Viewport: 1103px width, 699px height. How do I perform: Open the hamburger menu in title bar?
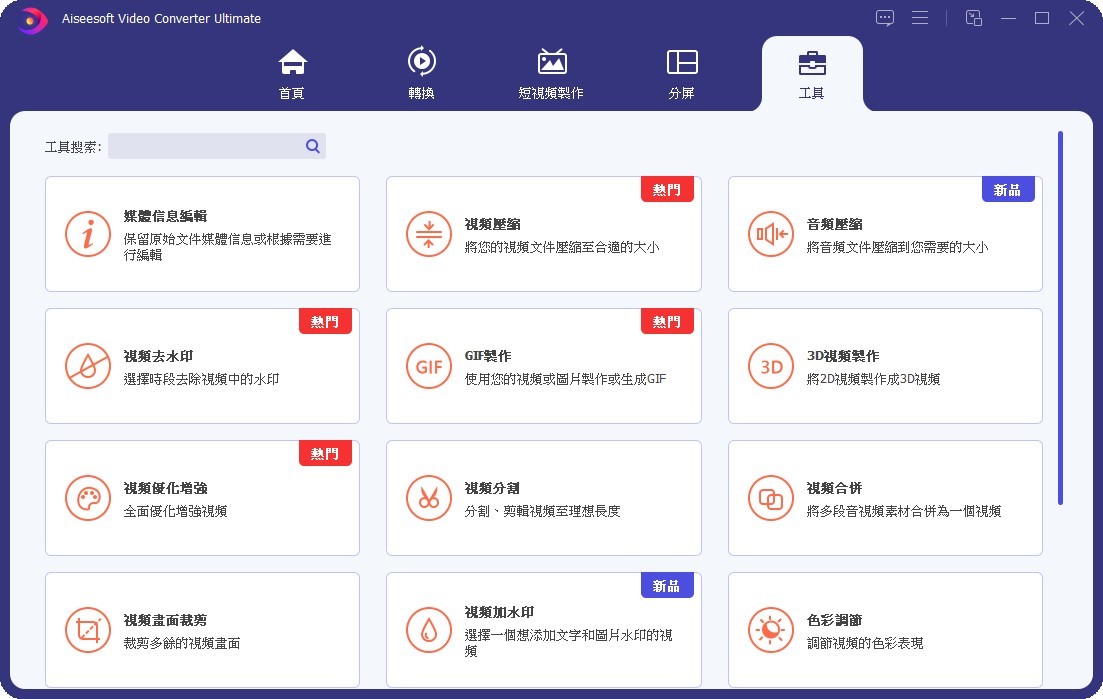click(920, 18)
